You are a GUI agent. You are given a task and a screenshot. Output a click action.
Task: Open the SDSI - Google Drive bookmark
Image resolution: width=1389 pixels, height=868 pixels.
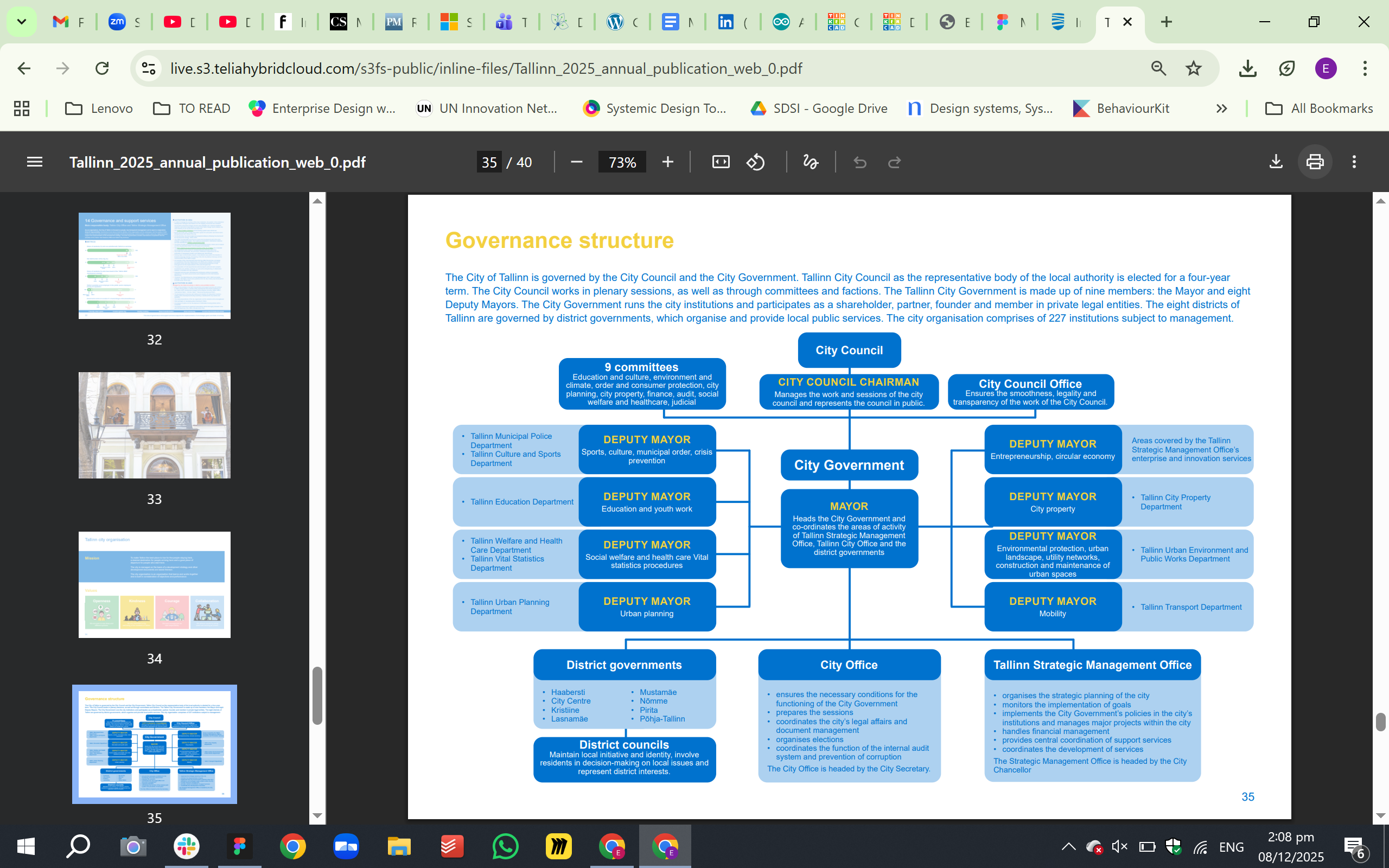coord(818,108)
